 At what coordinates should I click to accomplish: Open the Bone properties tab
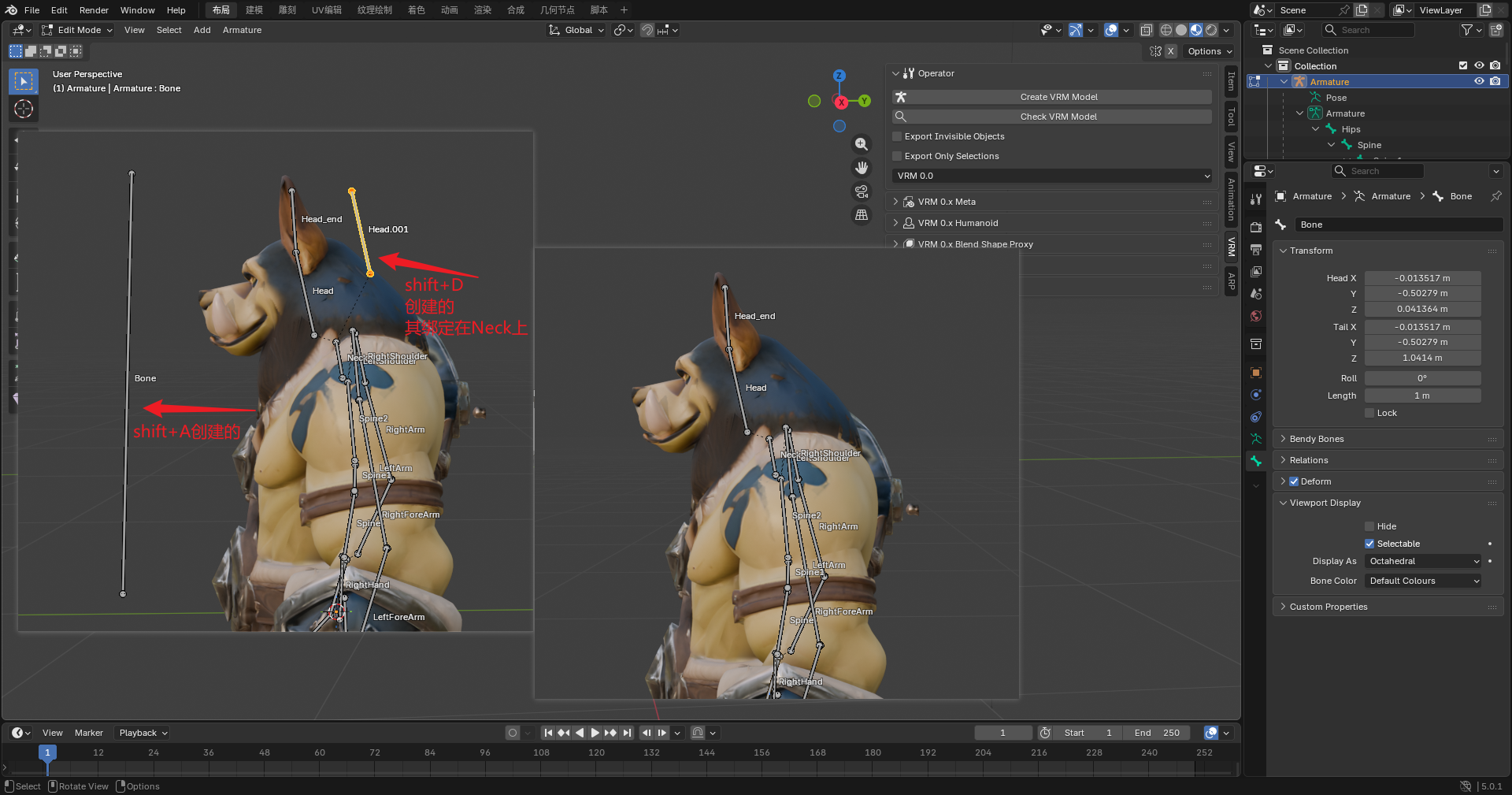[1256, 461]
